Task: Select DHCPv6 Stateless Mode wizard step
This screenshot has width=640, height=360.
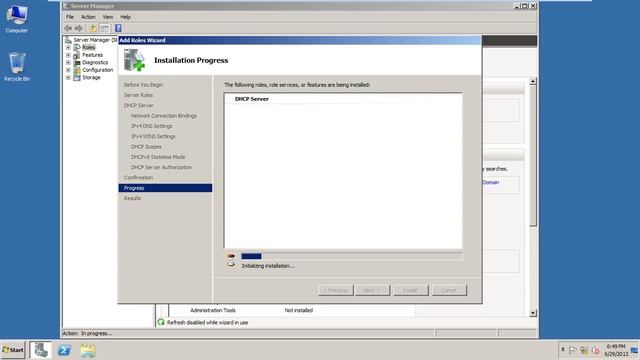Action: pyautogui.click(x=158, y=157)
